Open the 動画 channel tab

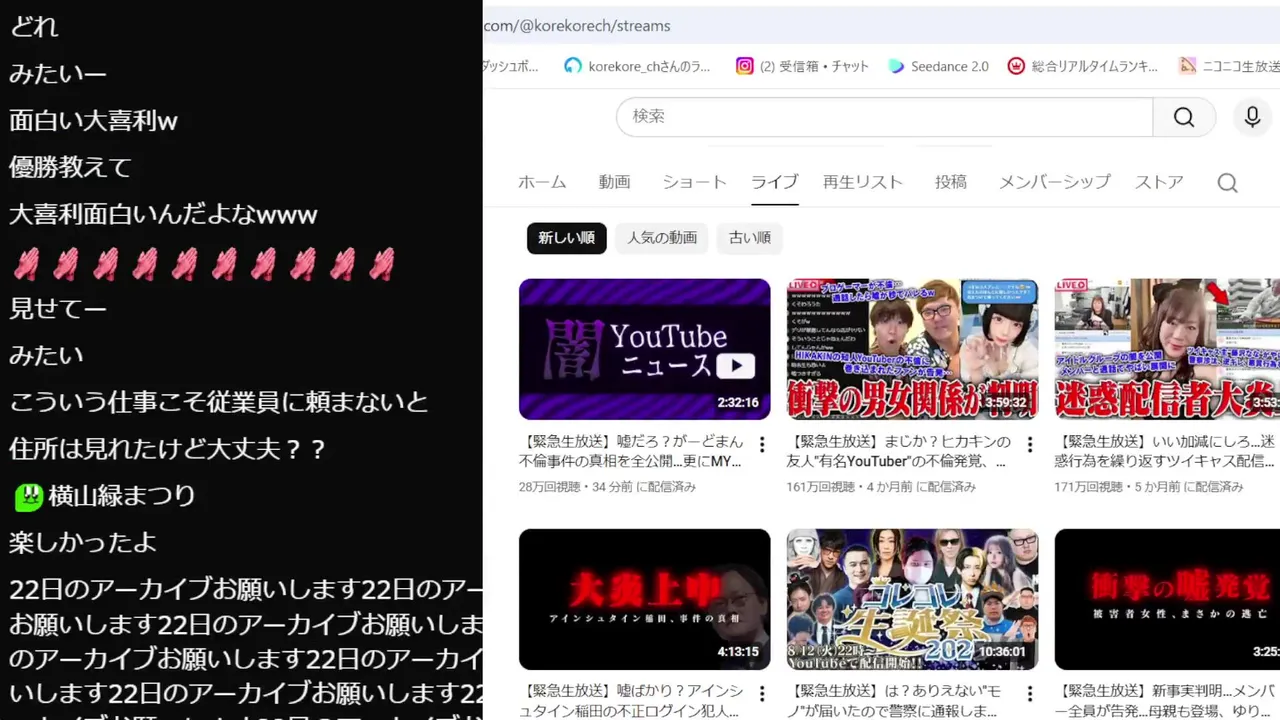coord(615,182)
